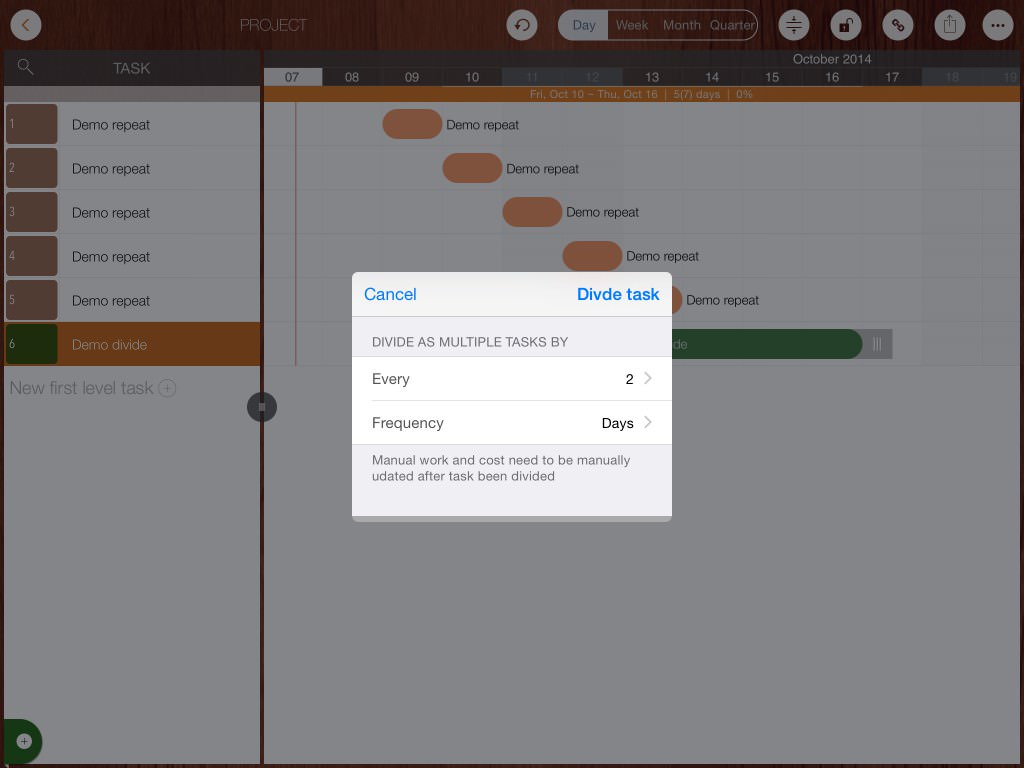Screen dimensions: 1024x768
Task: Toggle the unlock padlock icon
Action: (x=846, y=25)
